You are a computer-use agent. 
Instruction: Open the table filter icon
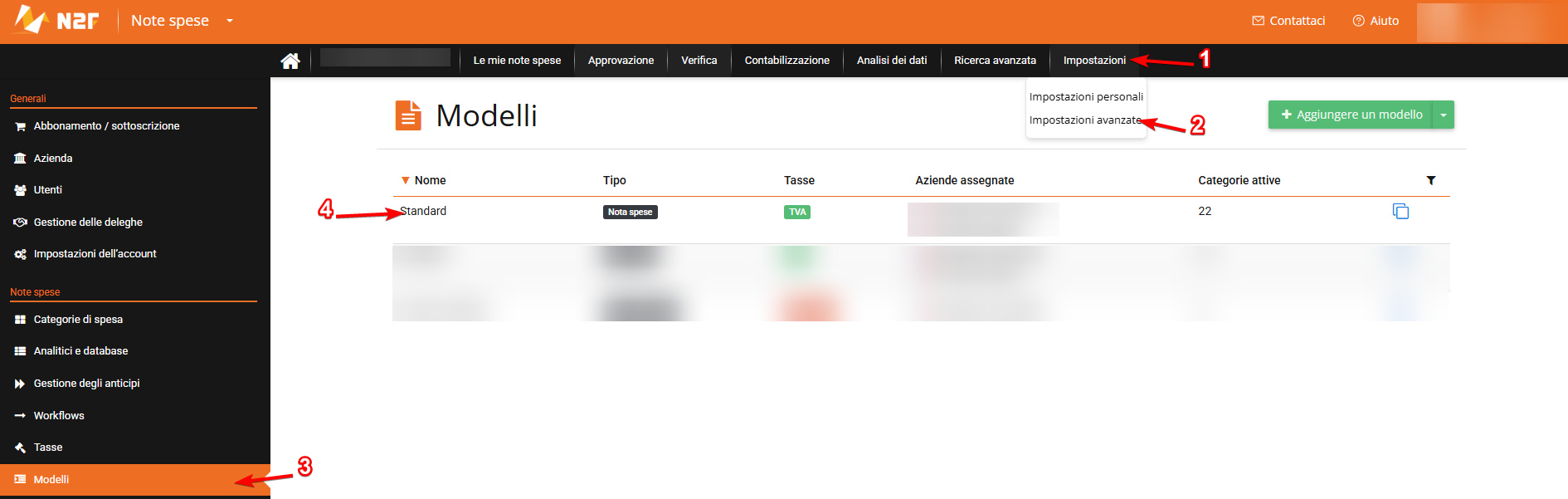pos(1431,180)
